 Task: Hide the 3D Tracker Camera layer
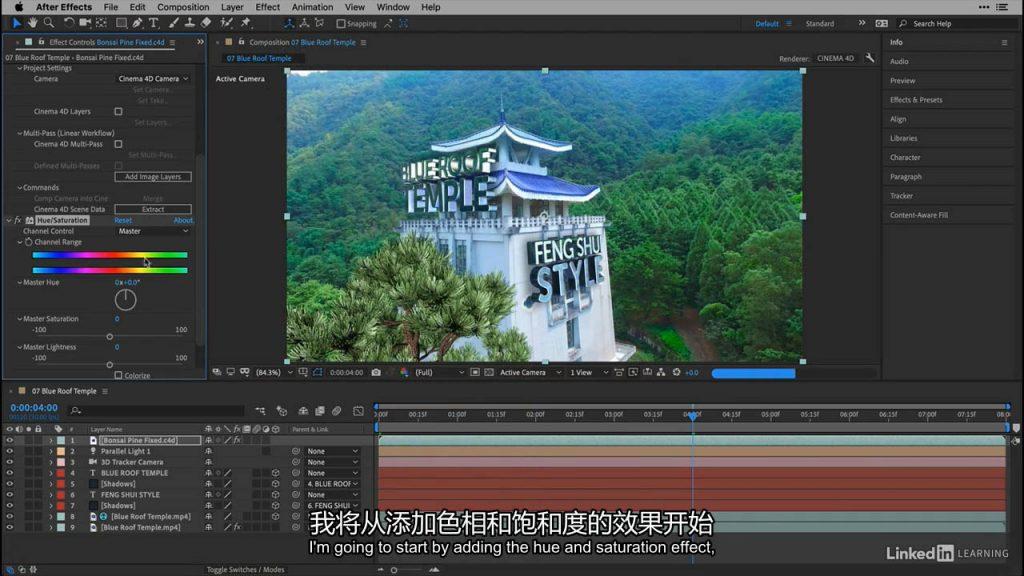click(9, 462)
